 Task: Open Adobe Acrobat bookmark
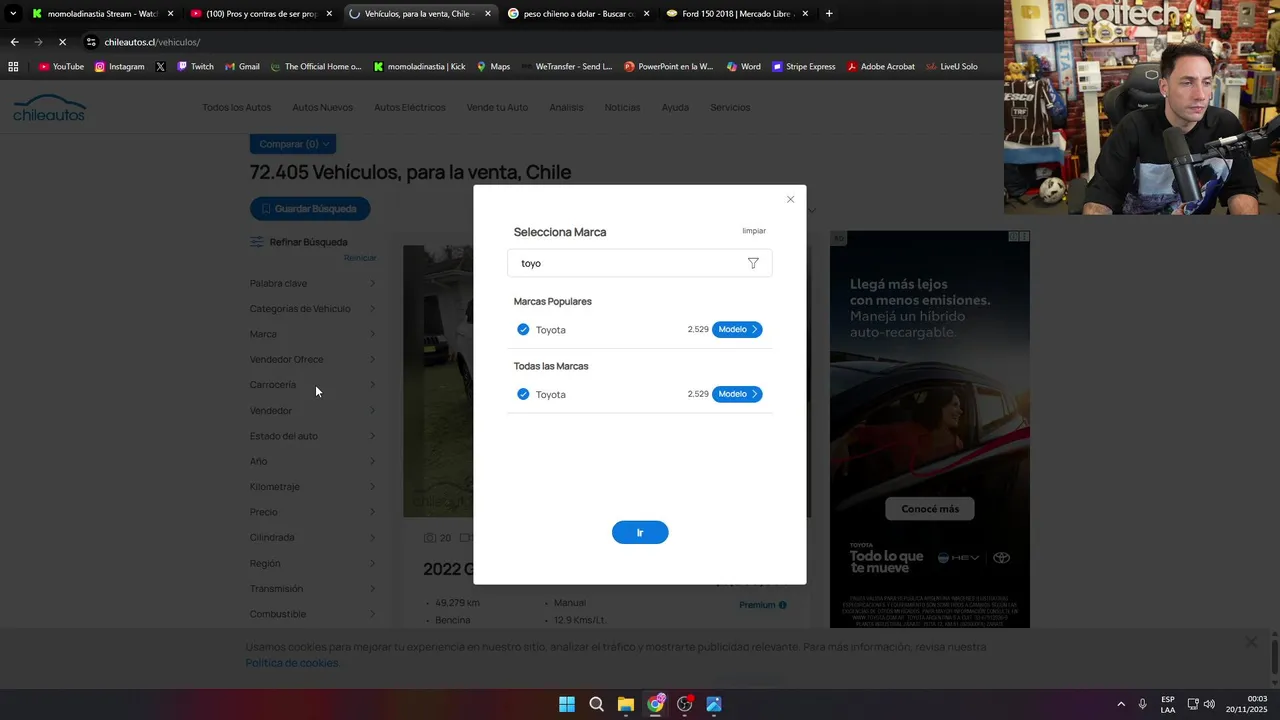(881, 67)
